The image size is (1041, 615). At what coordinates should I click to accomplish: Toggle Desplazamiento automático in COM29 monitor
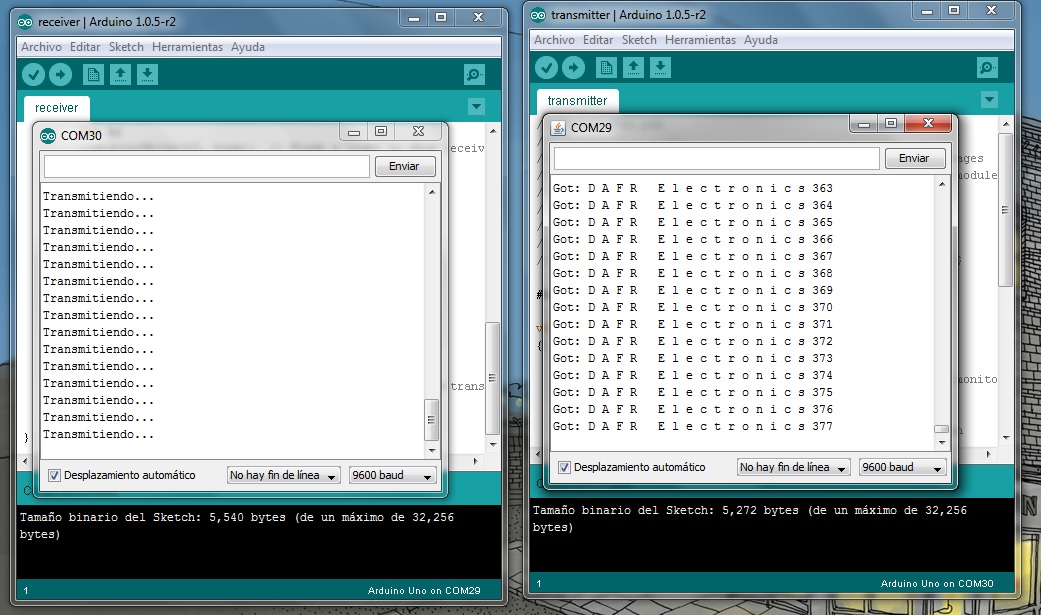564,467
